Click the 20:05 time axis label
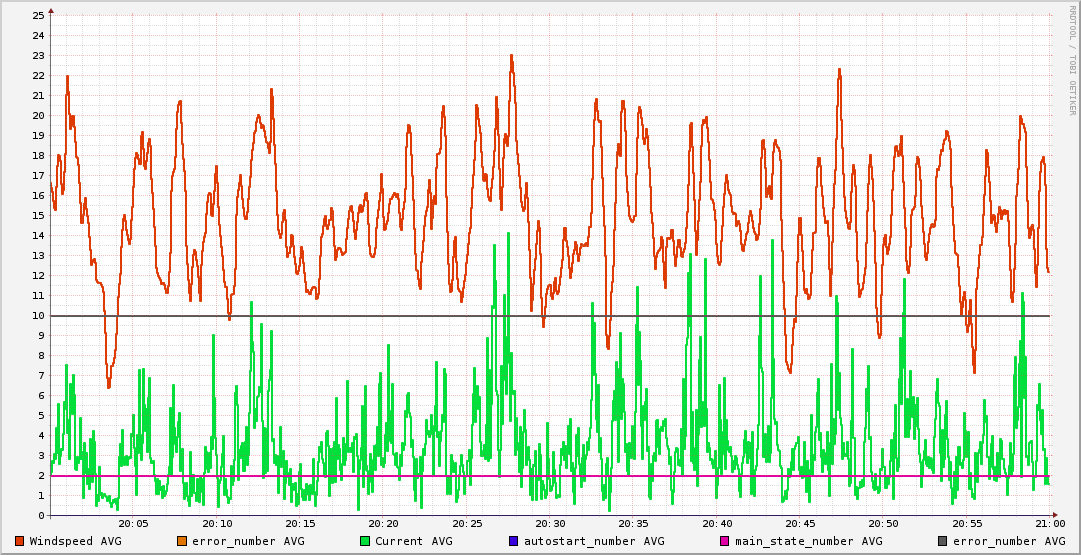 point(134,524)
